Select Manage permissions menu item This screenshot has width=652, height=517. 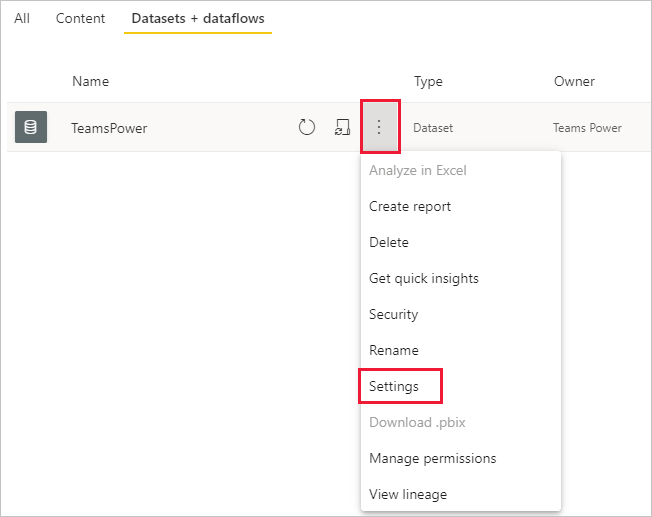click(432, 458)
